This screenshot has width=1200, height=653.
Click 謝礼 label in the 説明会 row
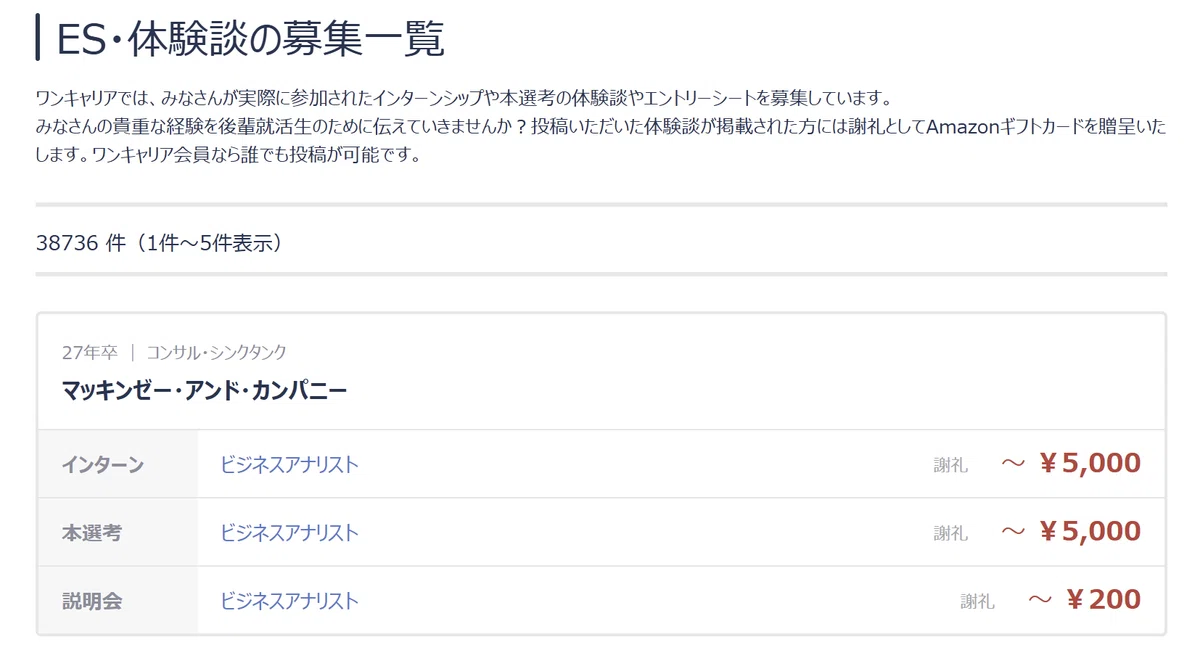pos(978,601)
